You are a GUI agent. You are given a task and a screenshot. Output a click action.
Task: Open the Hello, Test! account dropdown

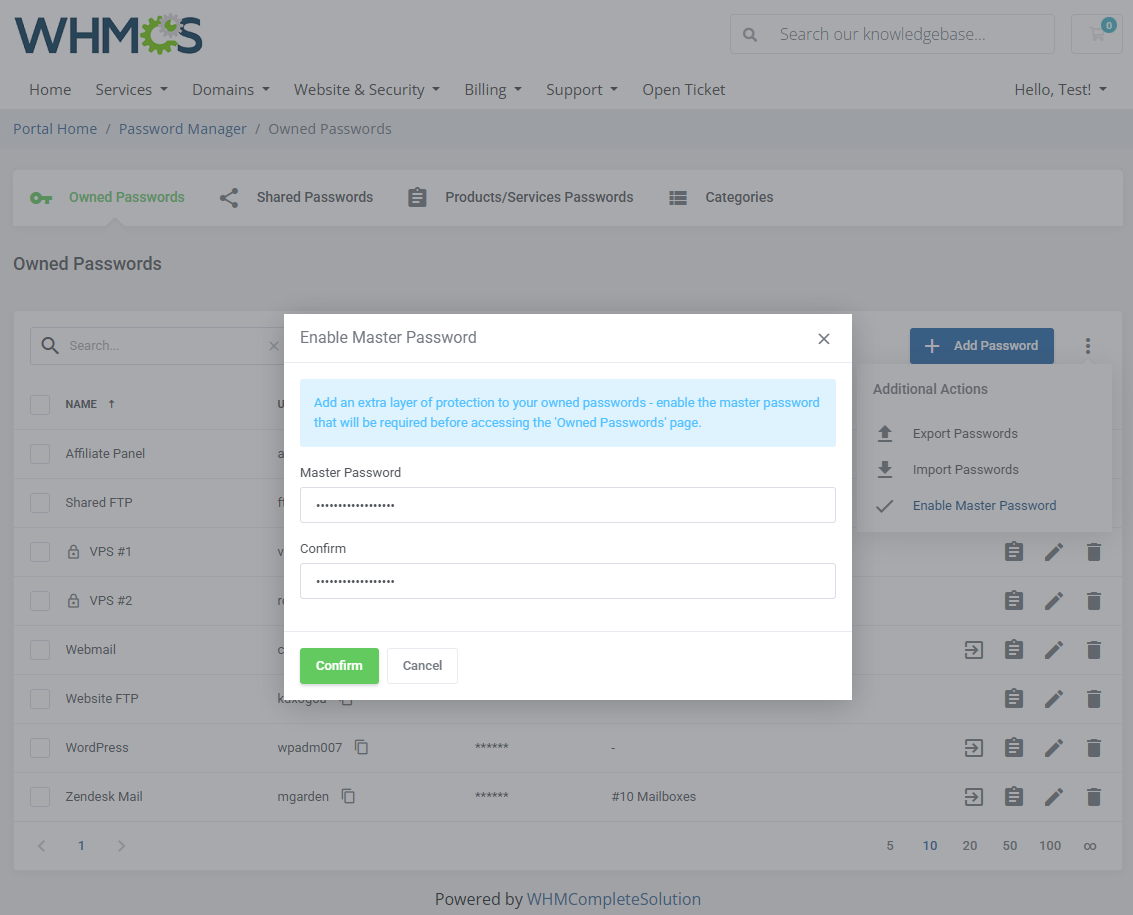pyautogui.click(x=1060, y=90)
